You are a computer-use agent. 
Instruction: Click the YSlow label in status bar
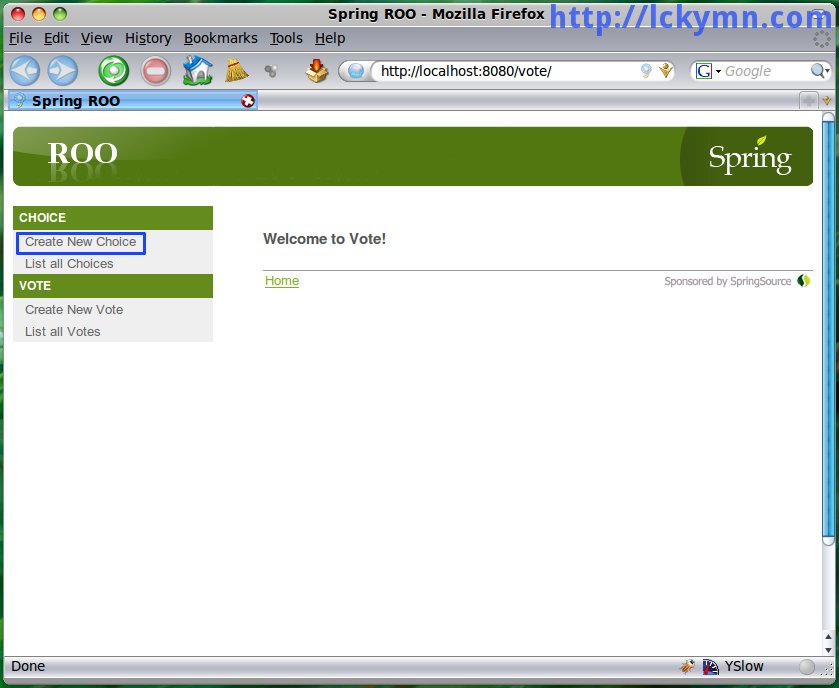(x=744, y=667)
